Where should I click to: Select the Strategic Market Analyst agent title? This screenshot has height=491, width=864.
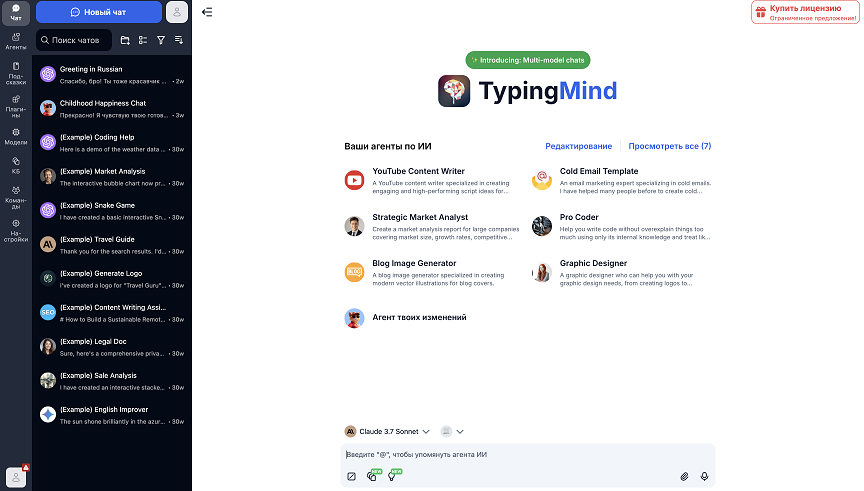click(420, 217)
